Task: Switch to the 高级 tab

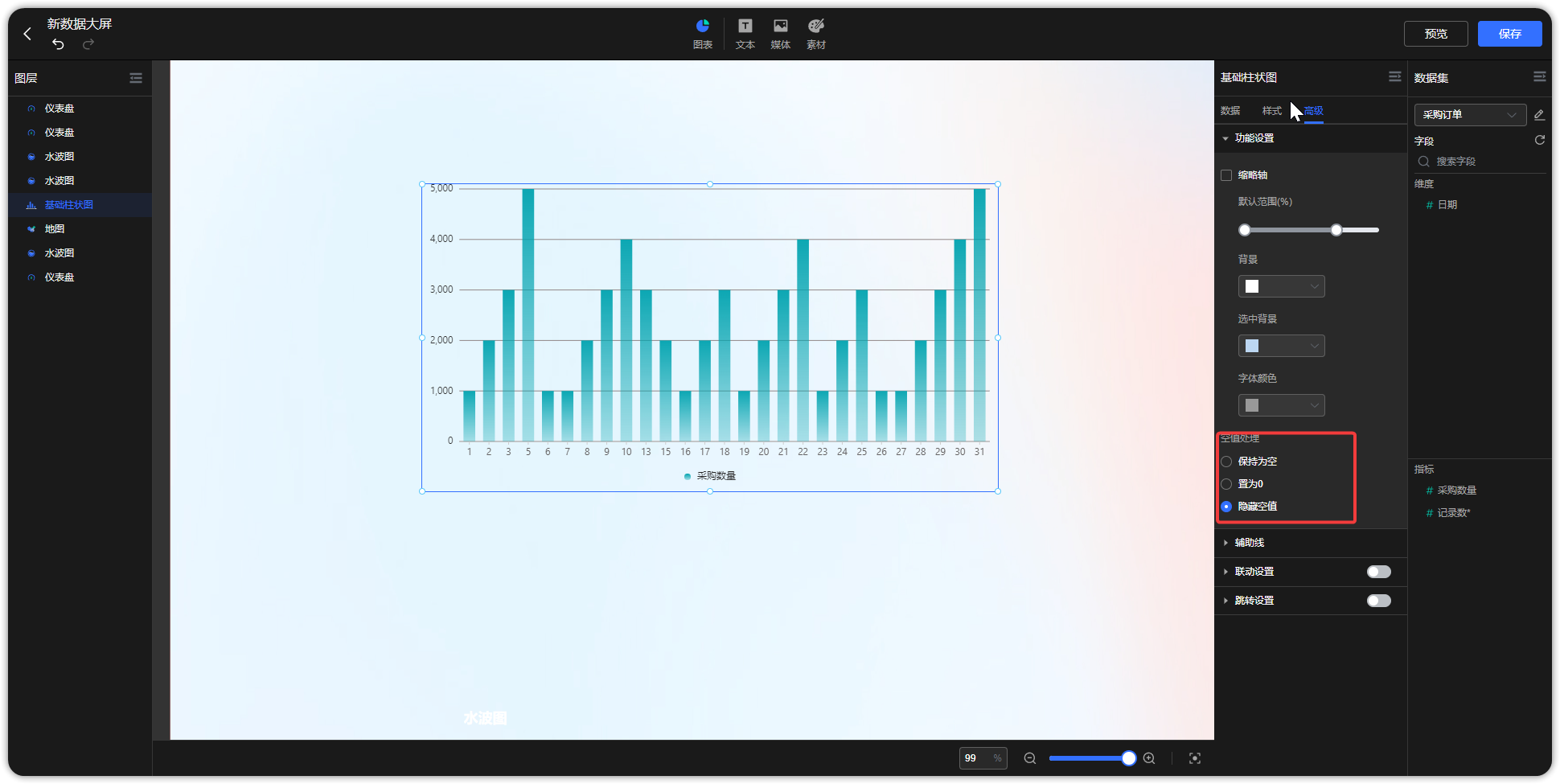Action: coord(1314,111)
